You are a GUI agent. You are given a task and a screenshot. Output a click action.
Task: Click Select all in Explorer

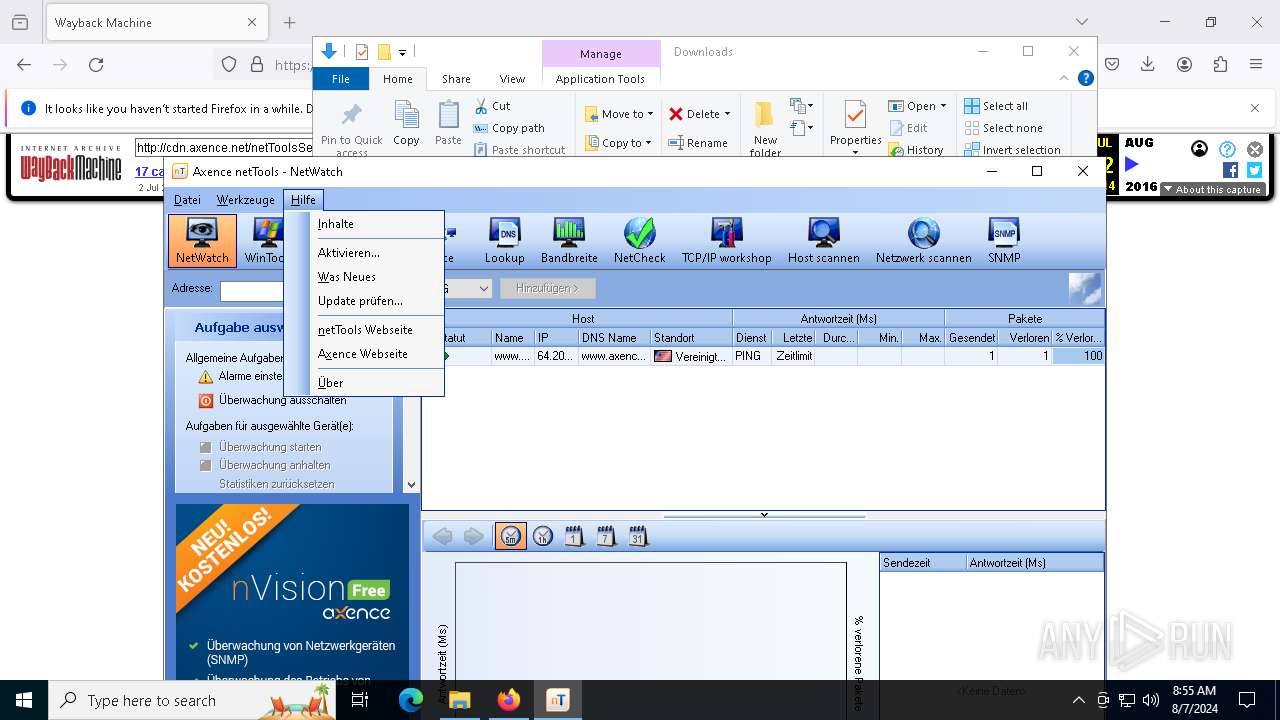click(996, 106)
